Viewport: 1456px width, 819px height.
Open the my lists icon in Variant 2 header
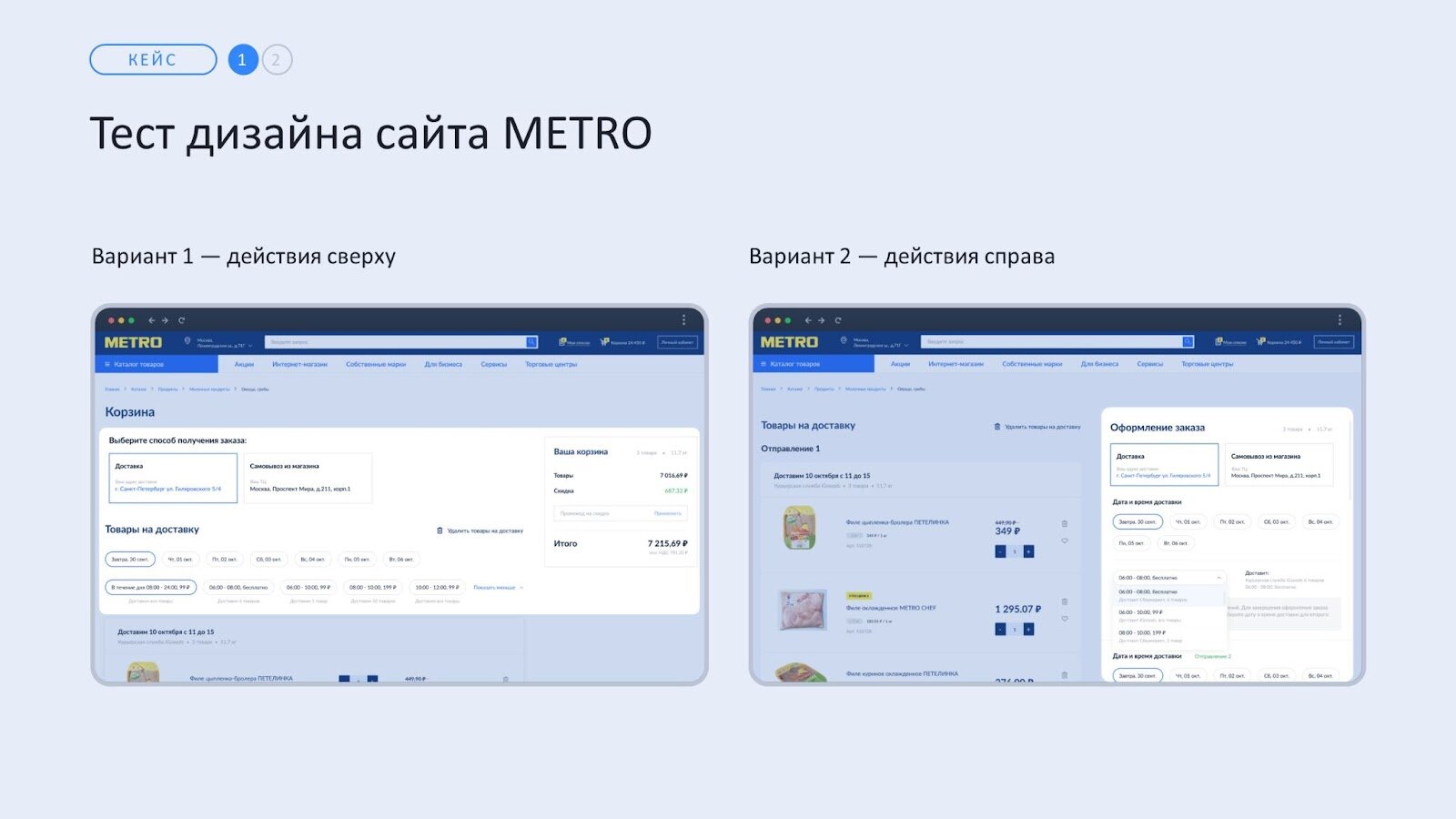point(1218,342)
